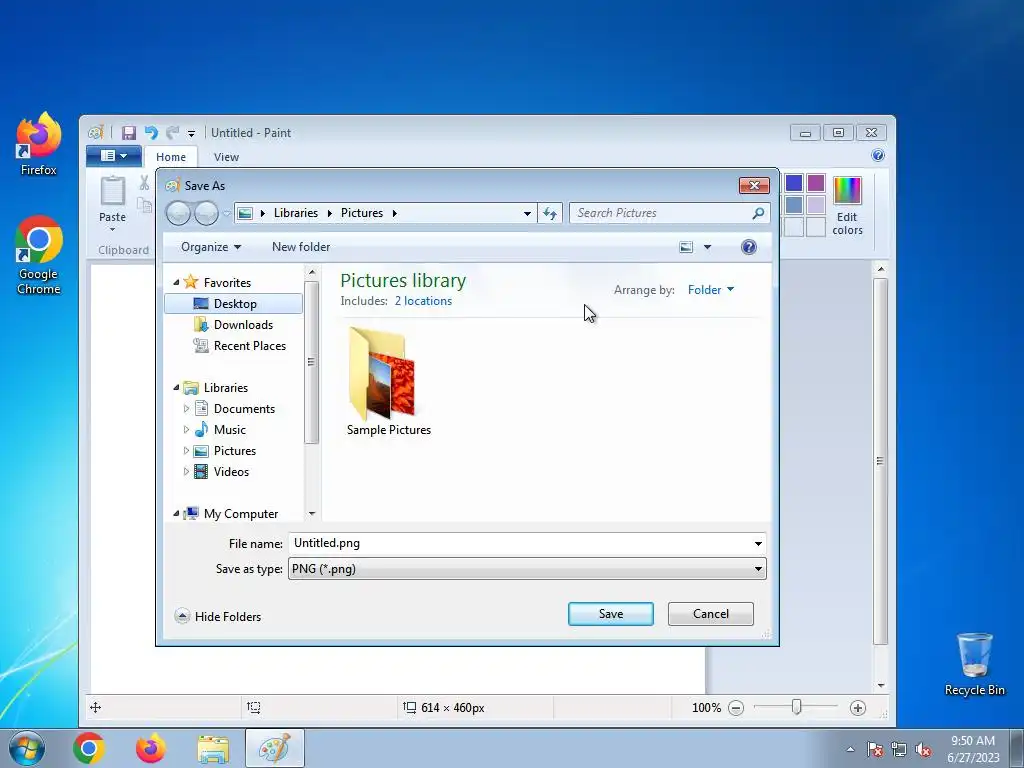1024x768 pixels.
Task: Open the address bar history dropdown arrow
Action: click(x=527, y=214)
